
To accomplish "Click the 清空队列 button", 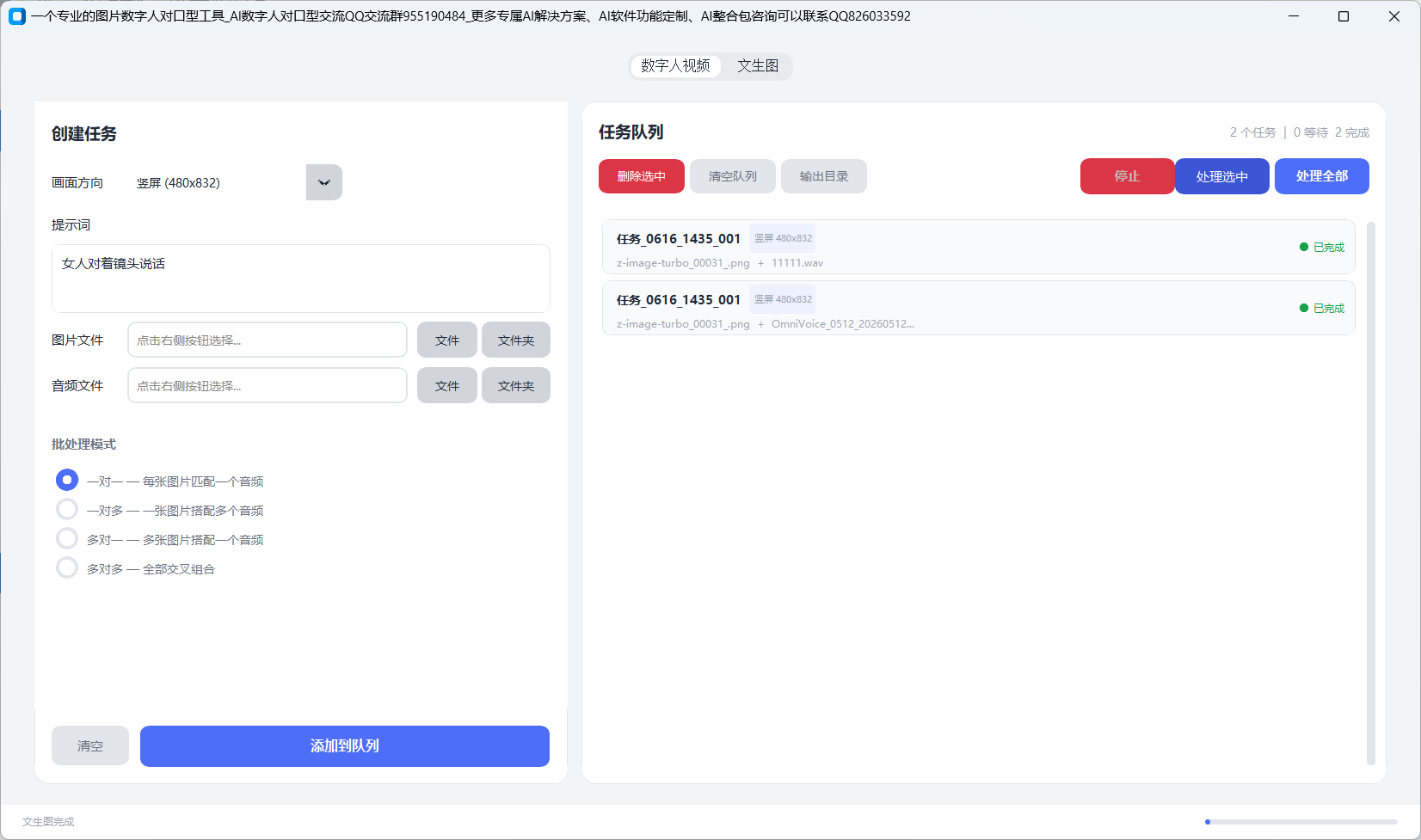I will [x=733, y=176].
